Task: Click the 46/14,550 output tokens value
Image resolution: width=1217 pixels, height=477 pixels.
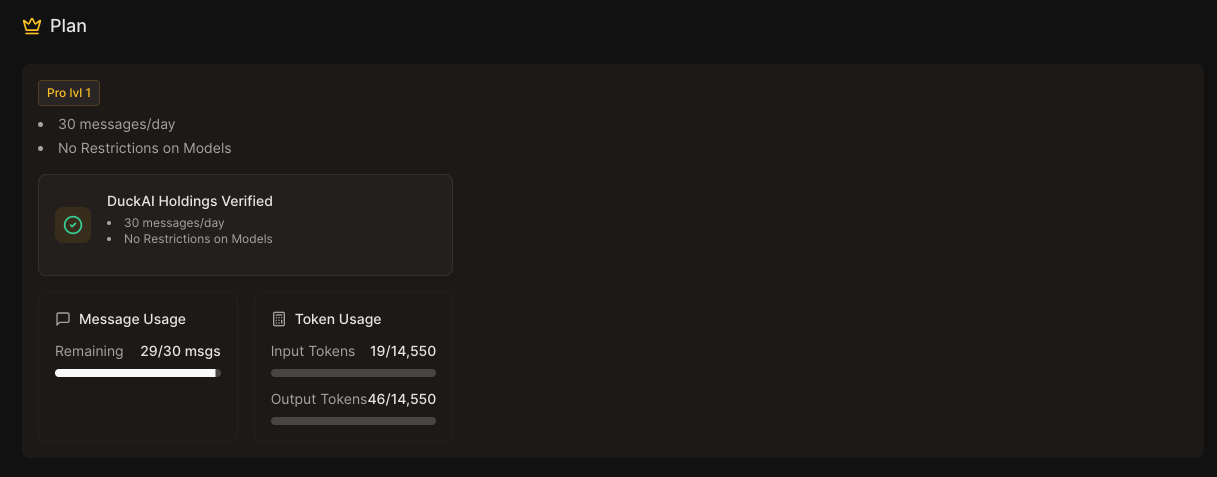Action: [402, 399]
